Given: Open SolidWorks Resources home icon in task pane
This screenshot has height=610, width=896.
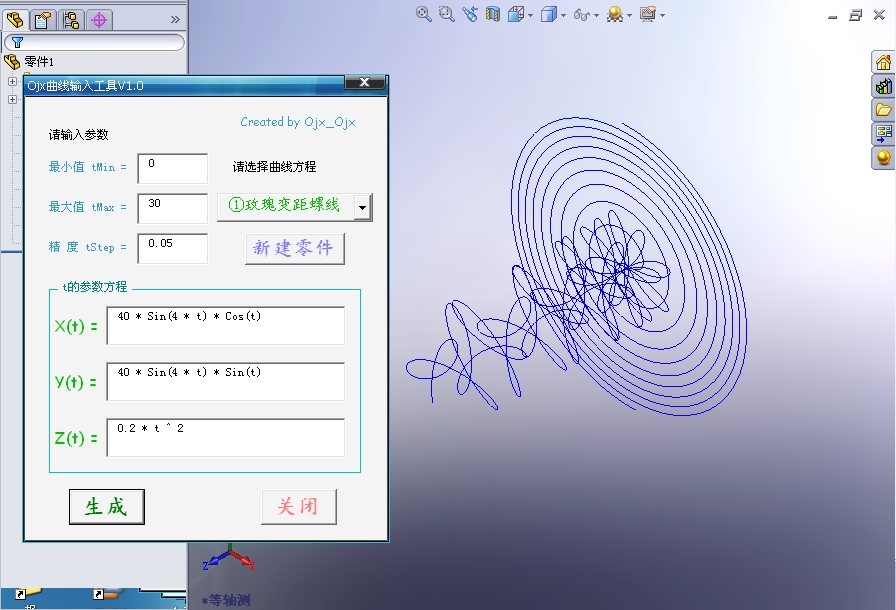Looking at the screenshot, I should (883, 62).
